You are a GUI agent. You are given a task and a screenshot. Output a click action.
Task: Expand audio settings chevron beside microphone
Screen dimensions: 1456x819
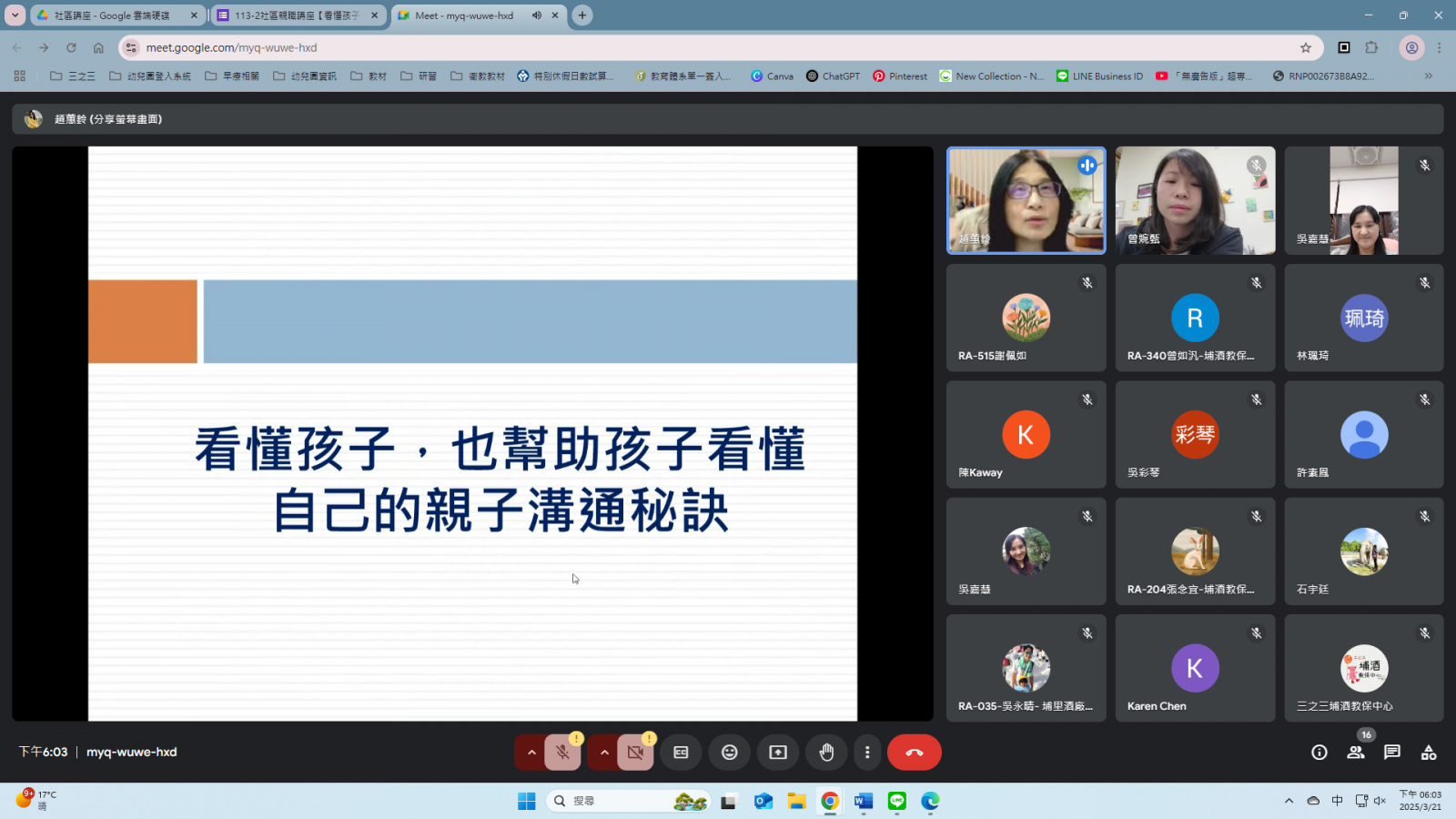click(531, 753)
